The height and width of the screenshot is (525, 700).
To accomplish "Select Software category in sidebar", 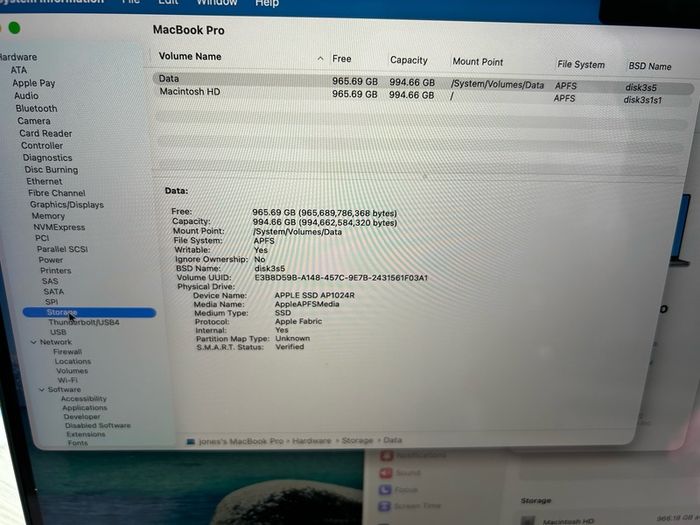I will 64,389.
